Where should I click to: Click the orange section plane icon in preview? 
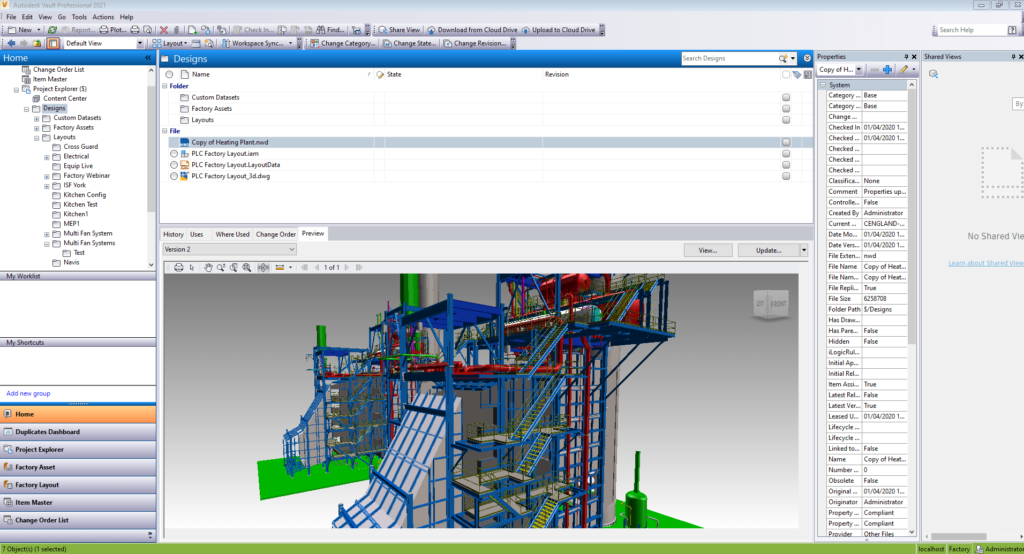click(280, 267)
